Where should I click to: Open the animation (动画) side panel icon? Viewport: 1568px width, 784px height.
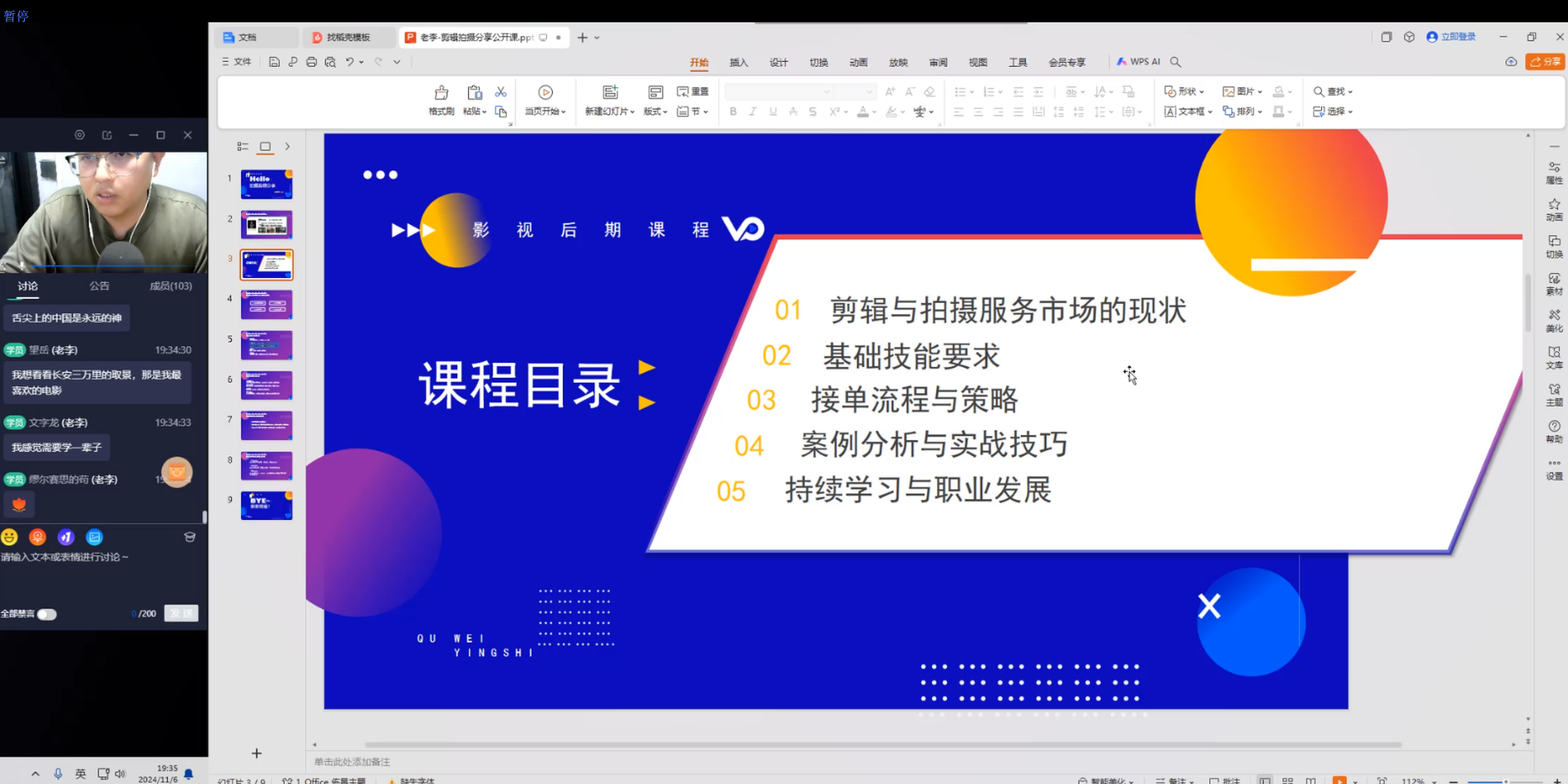point(1554,210)
